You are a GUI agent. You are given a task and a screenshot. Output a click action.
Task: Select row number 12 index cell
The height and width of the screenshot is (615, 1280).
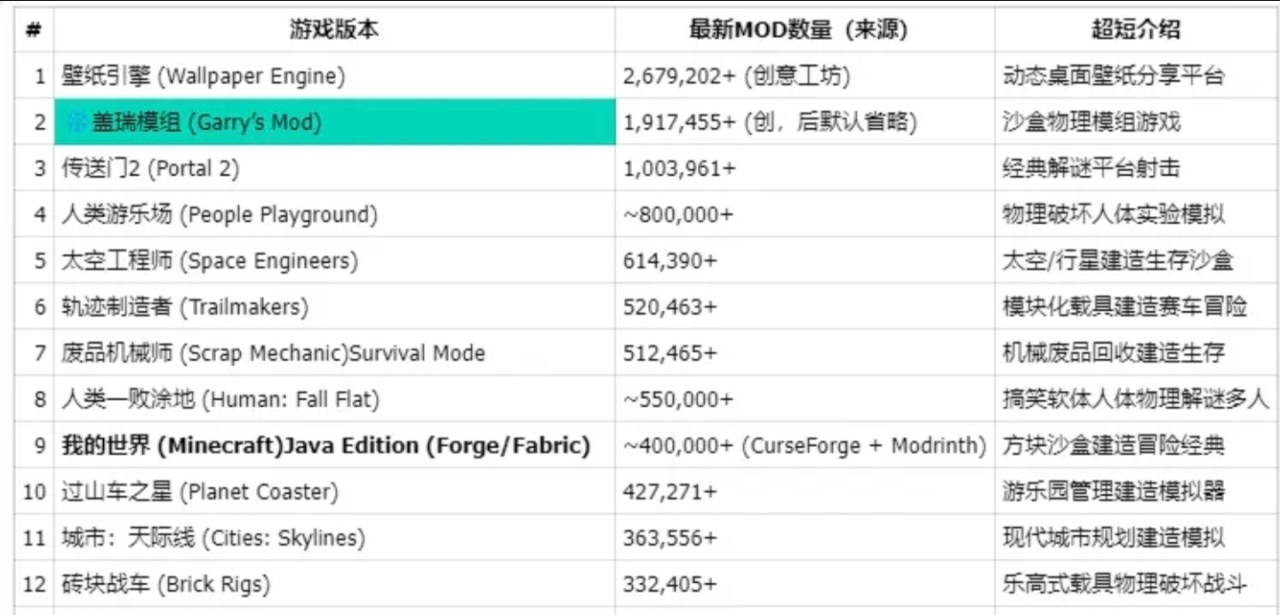(35, 584)
